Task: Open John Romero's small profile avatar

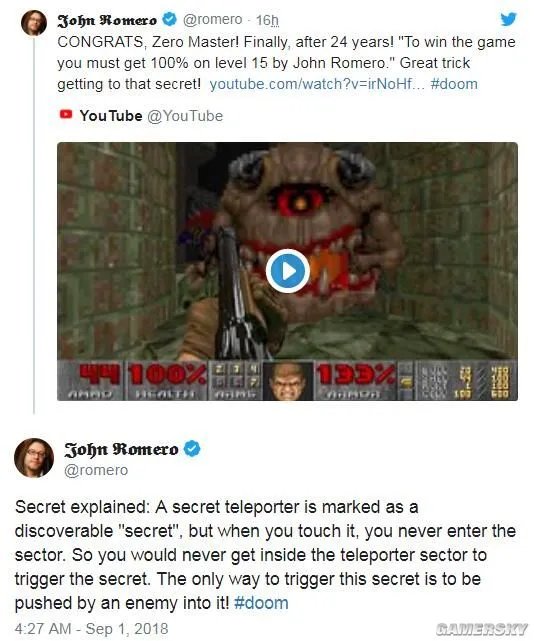Action: [x=34, y=22]
